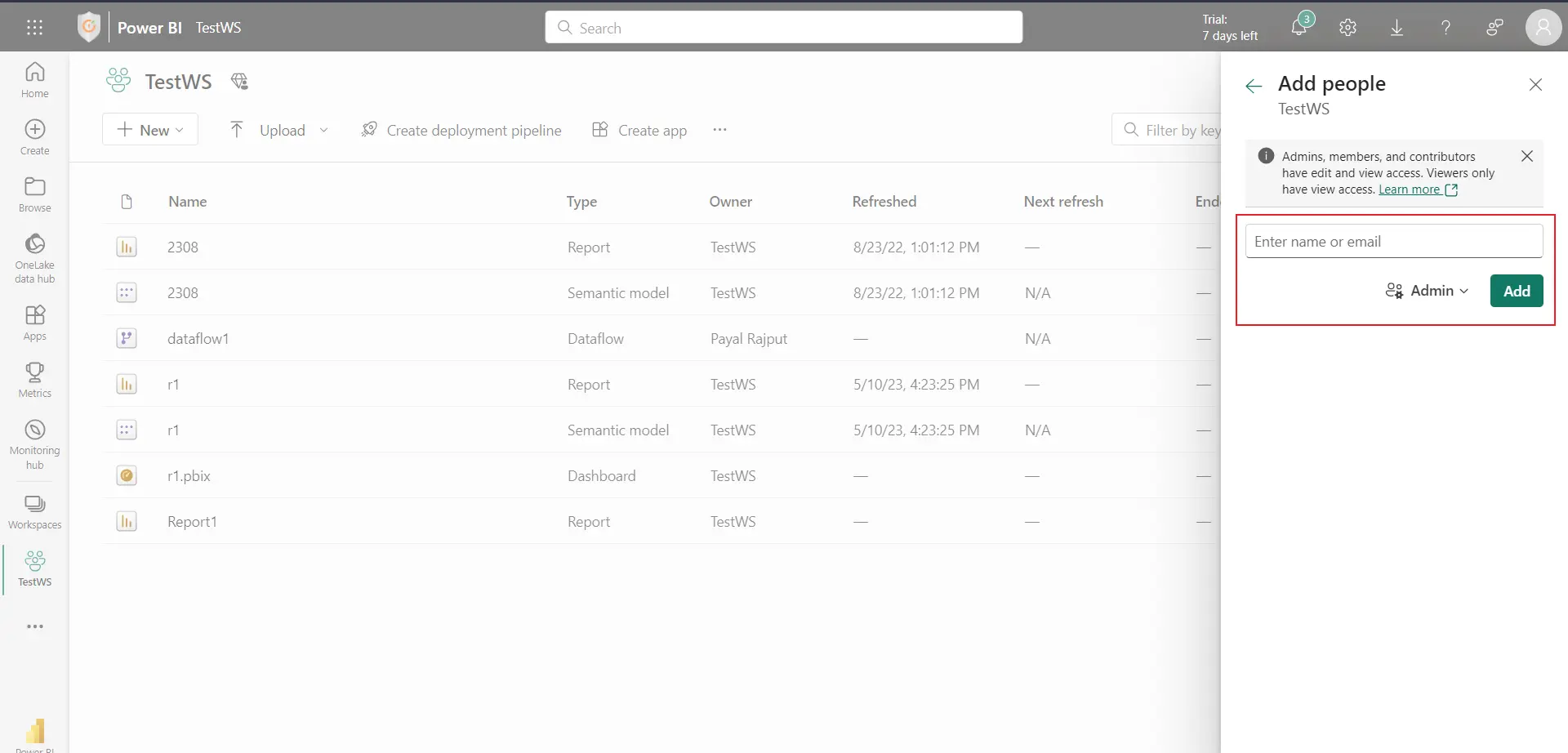The height and width of the screenshot is (753, 1568).
Task: Click the Filter by keyword field
Action: pyautogui.click(x=1168, y=130)
